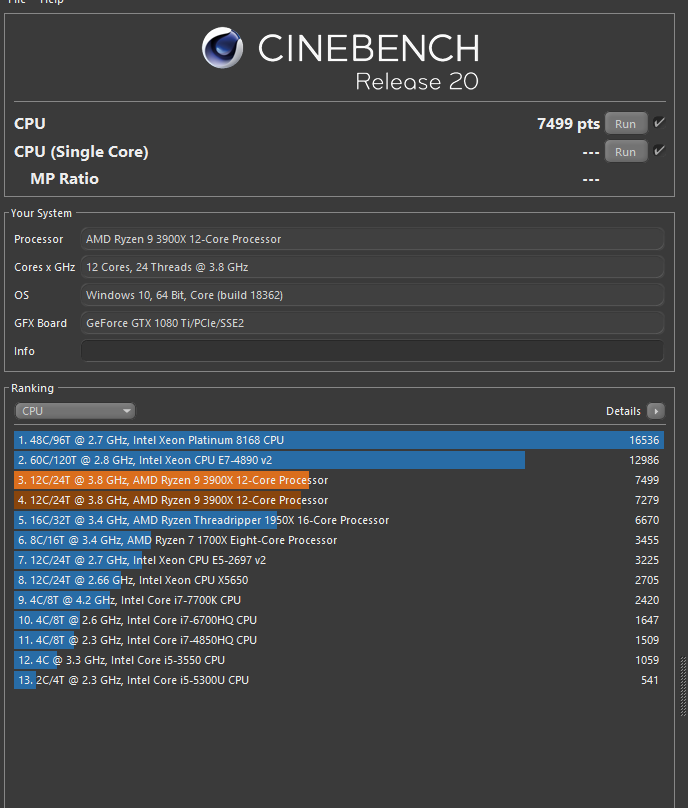Select the Intel Core i7-7700K ranking row
The image size is (688, 808).
pyautogui.click(x=339, y=600)
